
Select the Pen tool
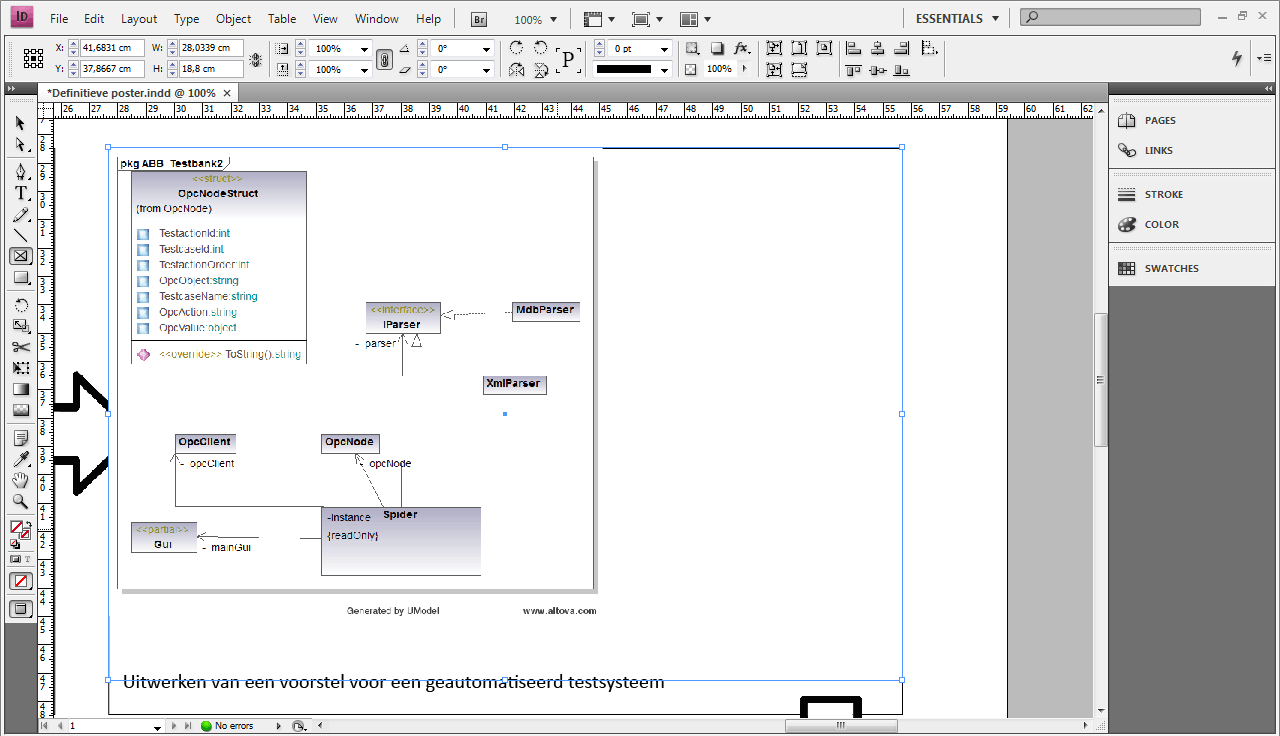point(20,171)
